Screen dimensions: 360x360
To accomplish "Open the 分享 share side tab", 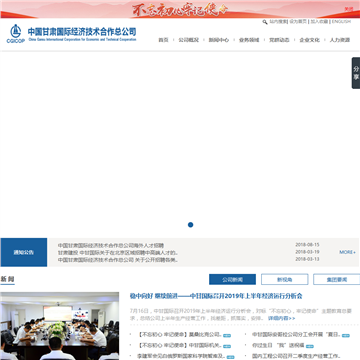I will tap(356, 73).
